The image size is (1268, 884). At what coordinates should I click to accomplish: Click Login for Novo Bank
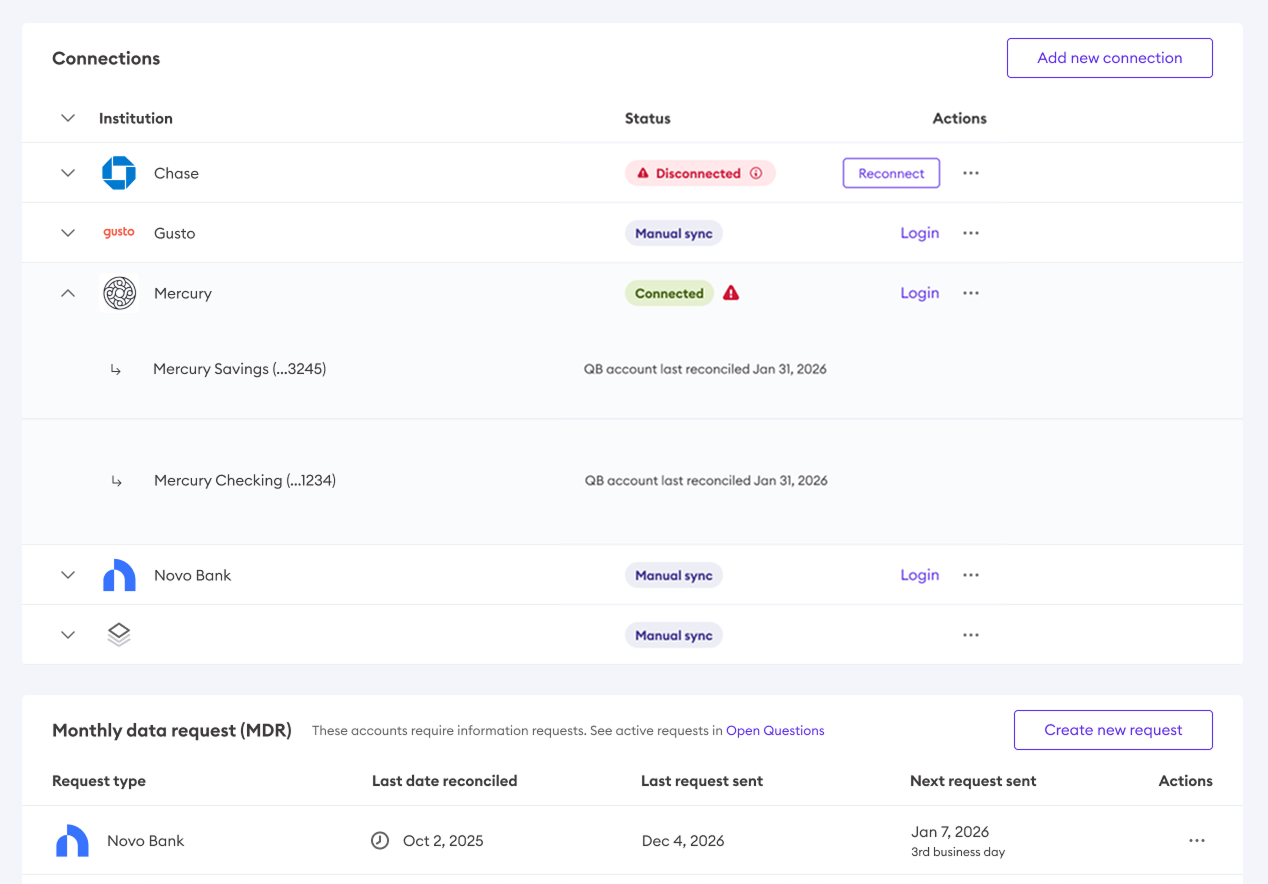pos(919,575)
